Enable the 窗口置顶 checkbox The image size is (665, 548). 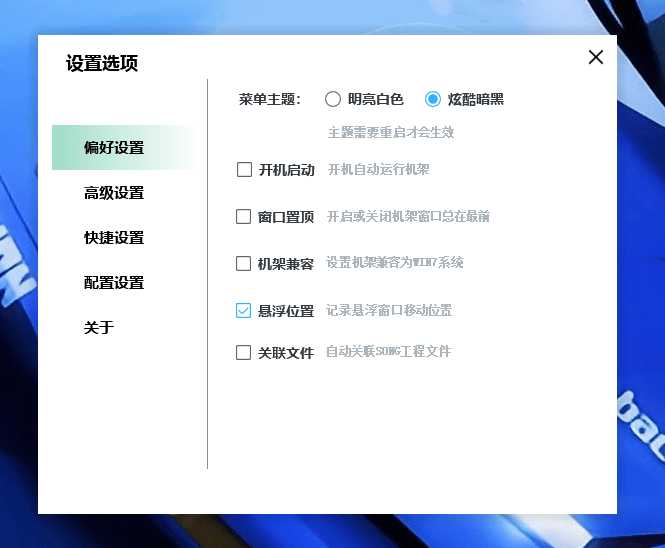click(243, 216)
